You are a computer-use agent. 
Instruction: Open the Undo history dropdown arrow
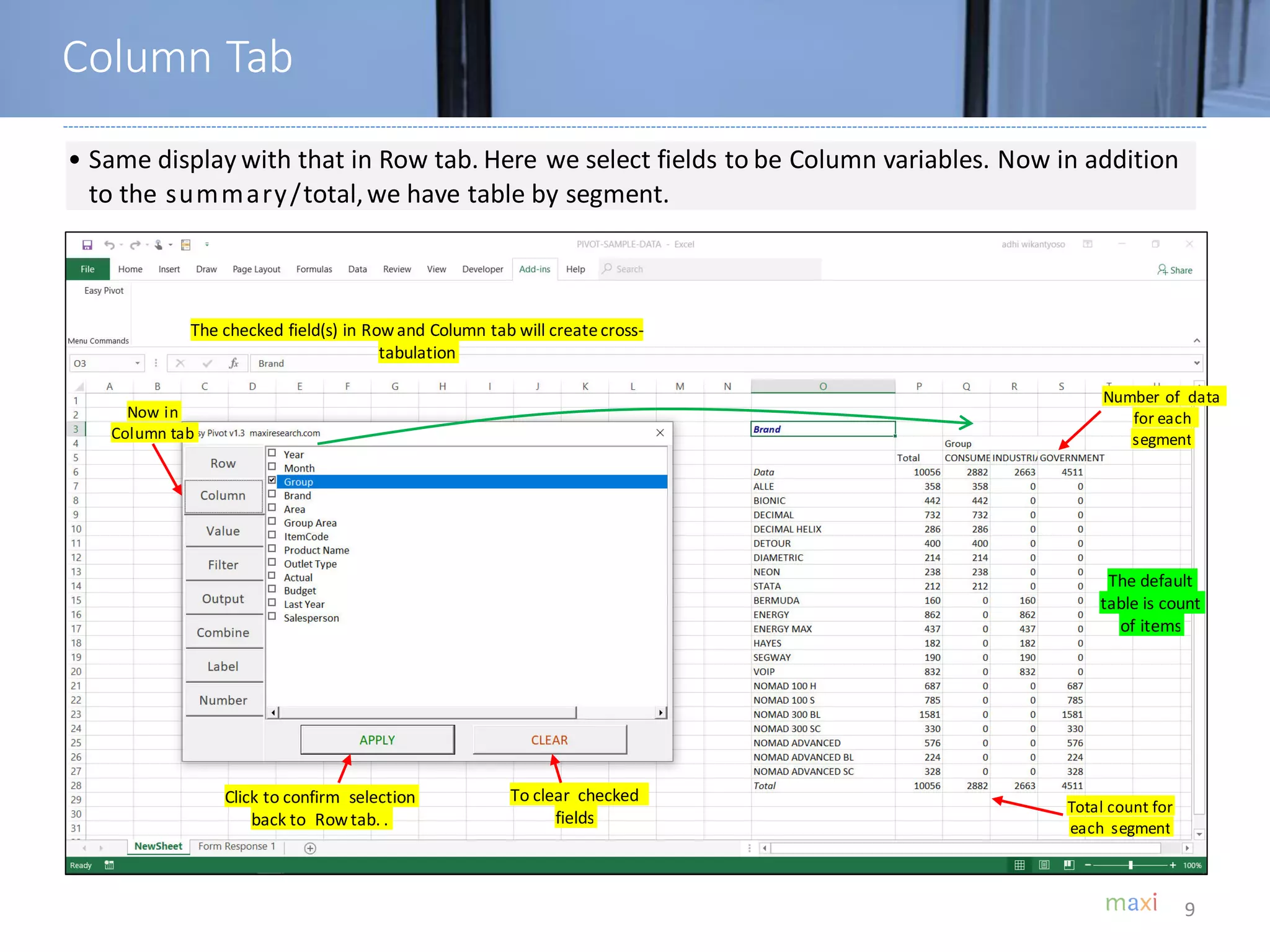(x=121, y=245)
